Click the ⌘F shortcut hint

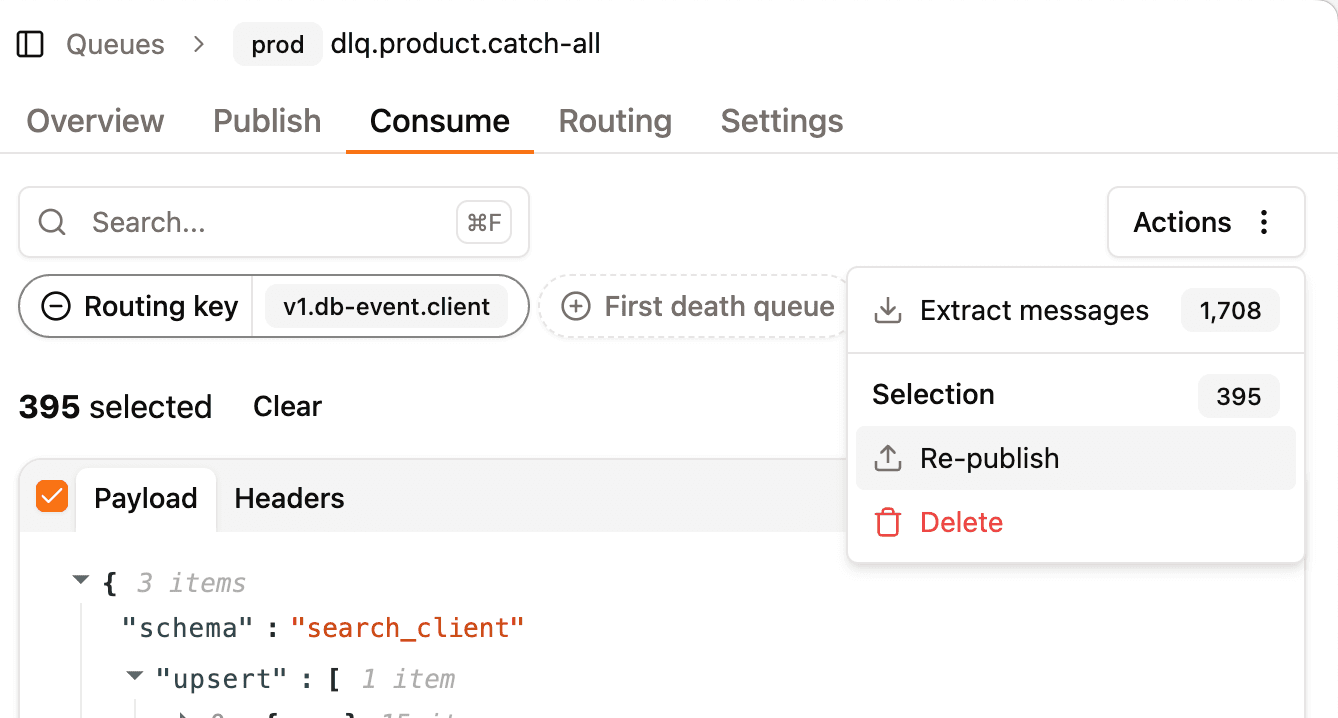(484, 222)
